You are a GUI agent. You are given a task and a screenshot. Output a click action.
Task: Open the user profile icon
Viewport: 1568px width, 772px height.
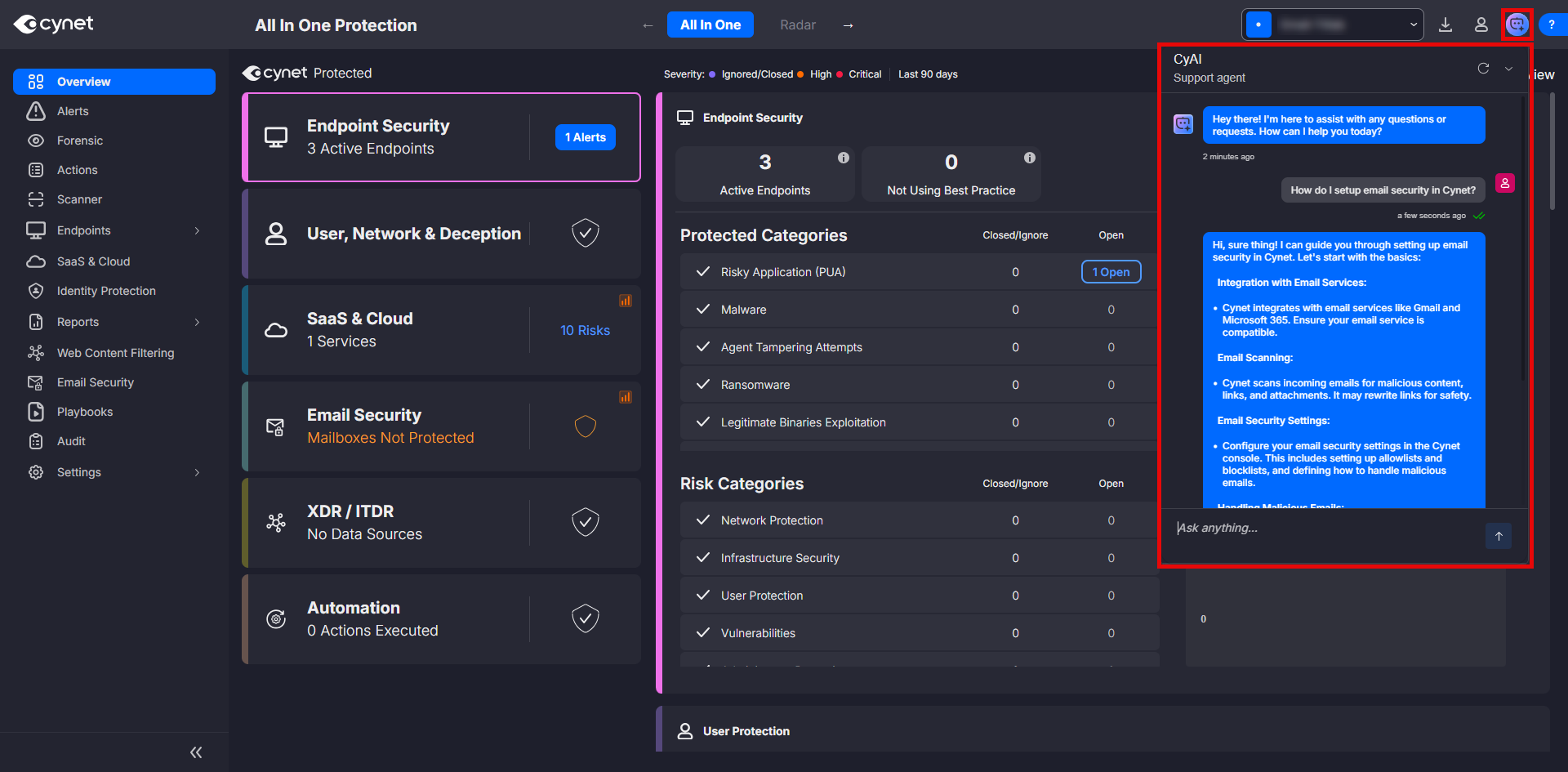pyautogui.click(x=1481, y=25)
